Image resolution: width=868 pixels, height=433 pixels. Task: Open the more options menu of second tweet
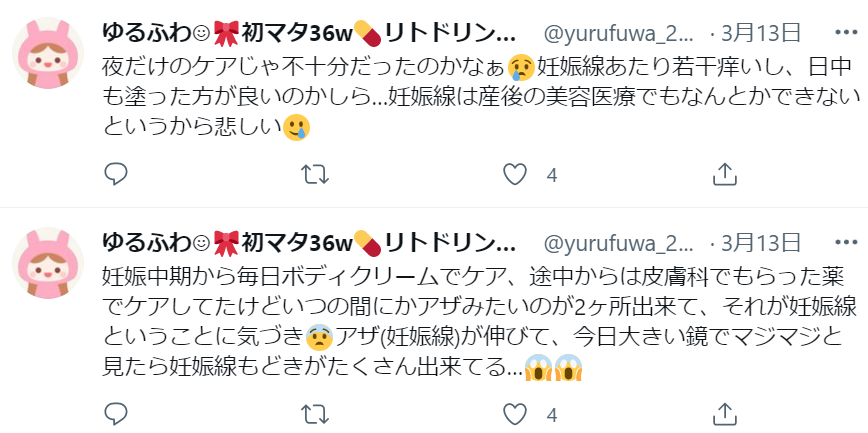[x=846, y=243]
